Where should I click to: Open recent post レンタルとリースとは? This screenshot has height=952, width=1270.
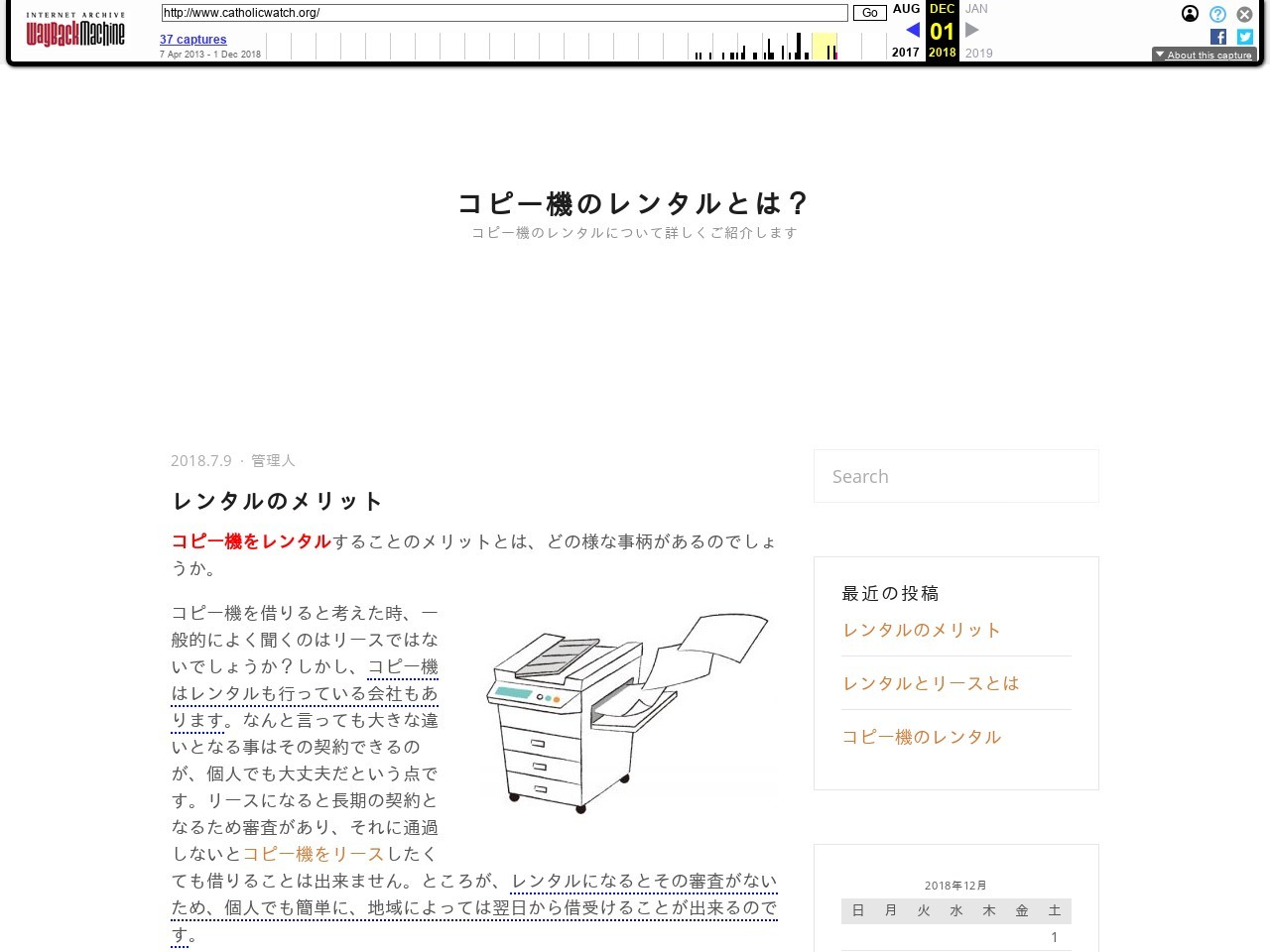[x=930, y=683]
